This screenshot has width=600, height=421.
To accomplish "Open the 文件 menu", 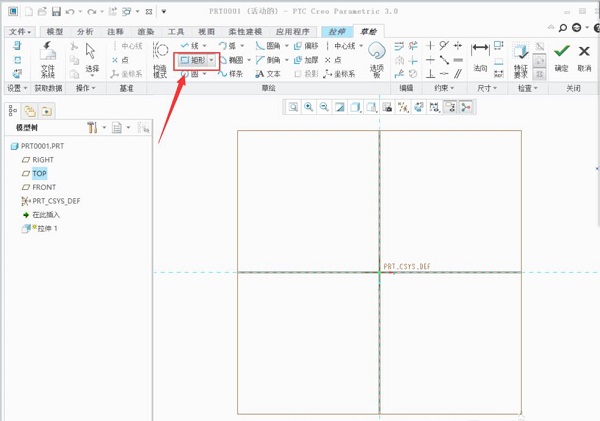I will (19, 32).
